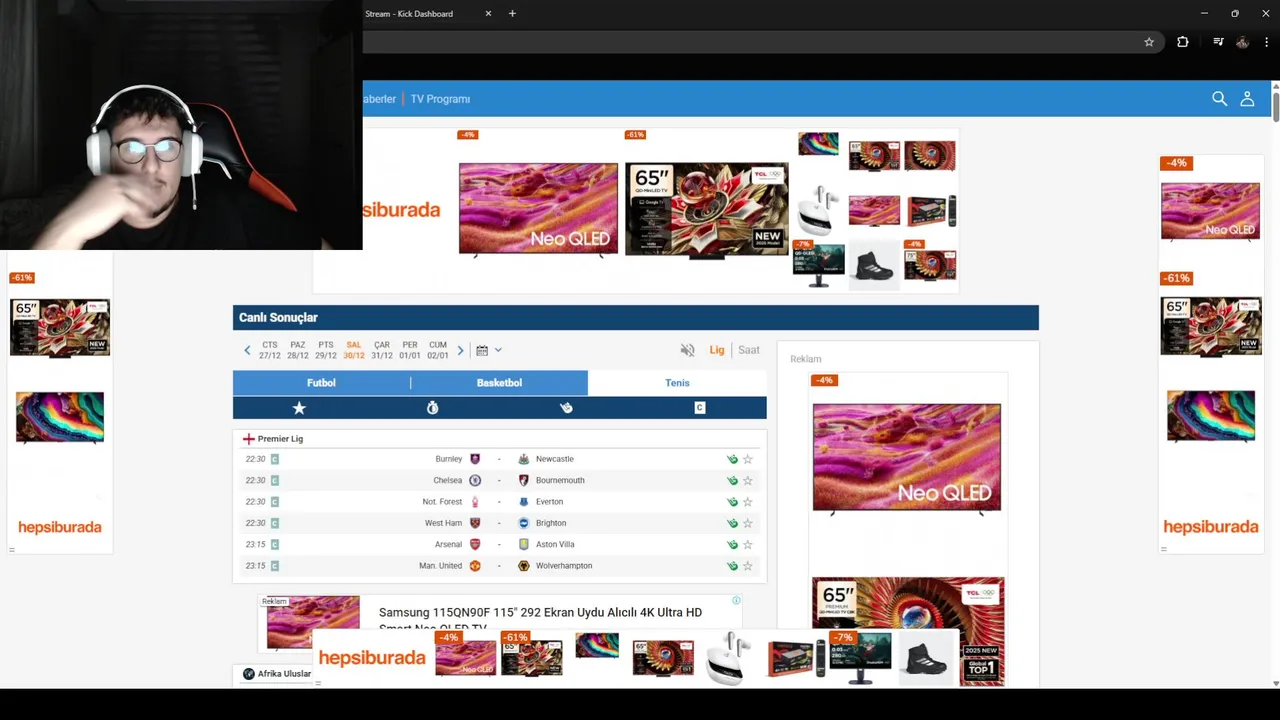Click the green icon on Not. Forest - Everton row

point(732,502)
